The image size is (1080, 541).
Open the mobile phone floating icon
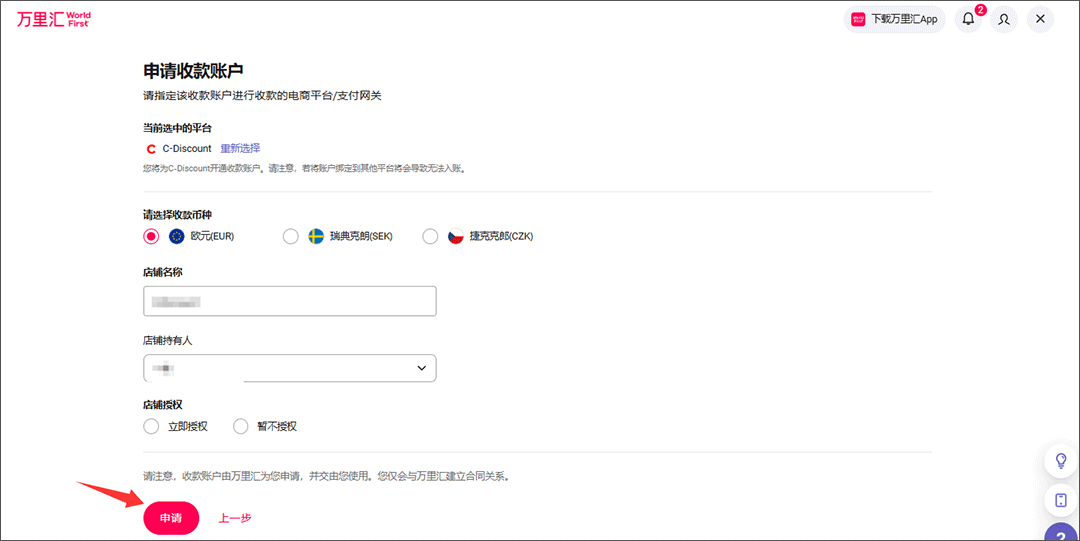pos(1061,499)
